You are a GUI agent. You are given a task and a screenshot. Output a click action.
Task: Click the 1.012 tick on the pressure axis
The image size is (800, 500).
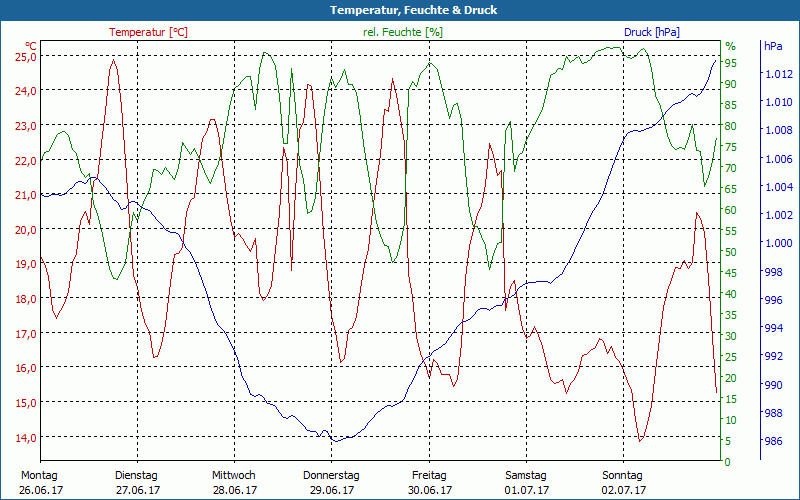(x=778, y=74)
